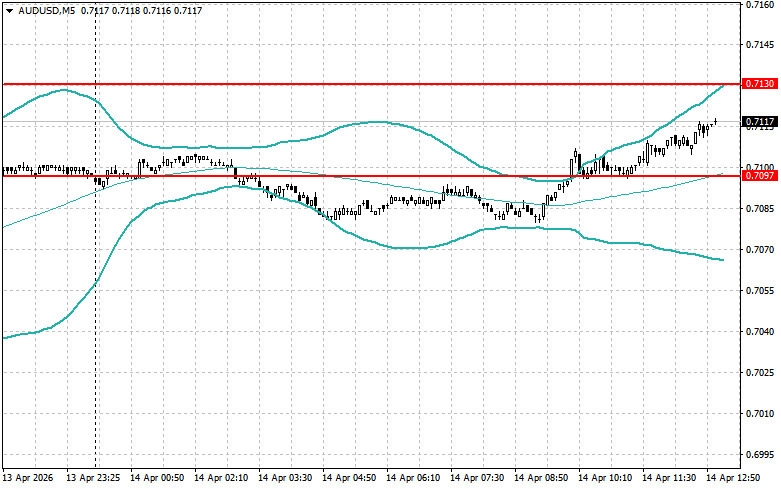This screenshot has width=781, height=489.
Task: Click the 13 Apr 2026 date label
Action: click(x=28, y=478)
